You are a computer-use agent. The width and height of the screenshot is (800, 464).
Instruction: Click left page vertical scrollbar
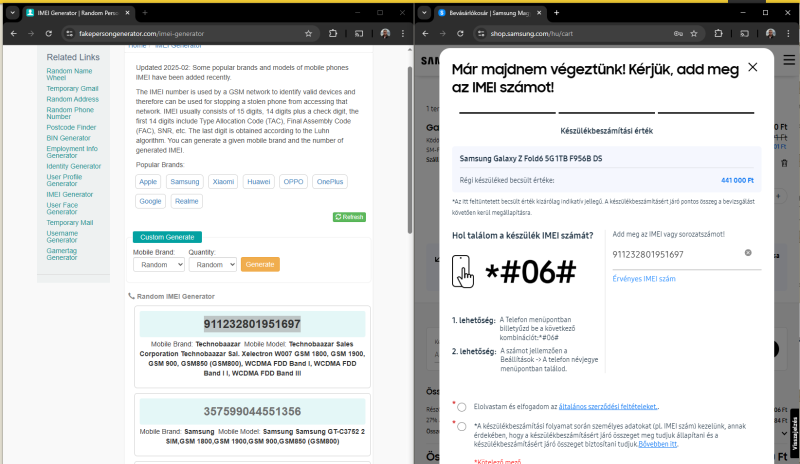410,151
